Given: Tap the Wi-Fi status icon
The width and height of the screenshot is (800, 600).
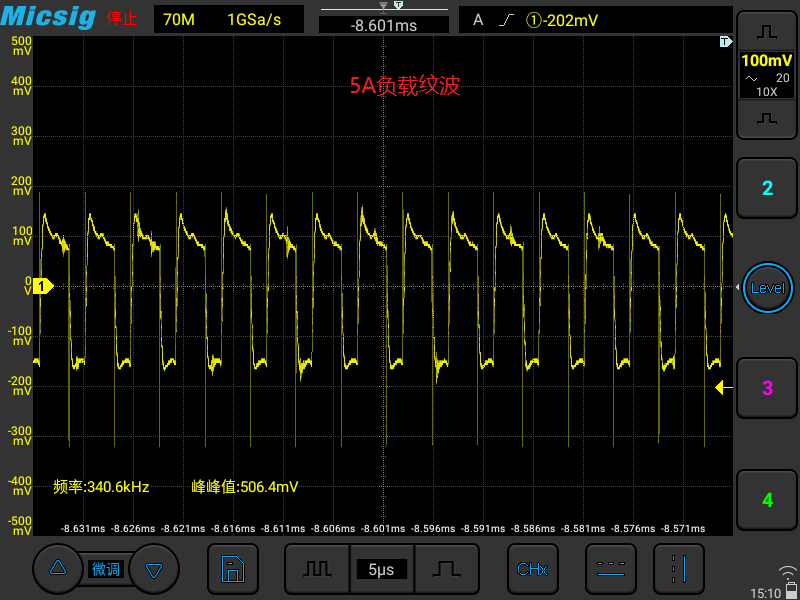Looking at the screenshot, I should pos(788,572).
